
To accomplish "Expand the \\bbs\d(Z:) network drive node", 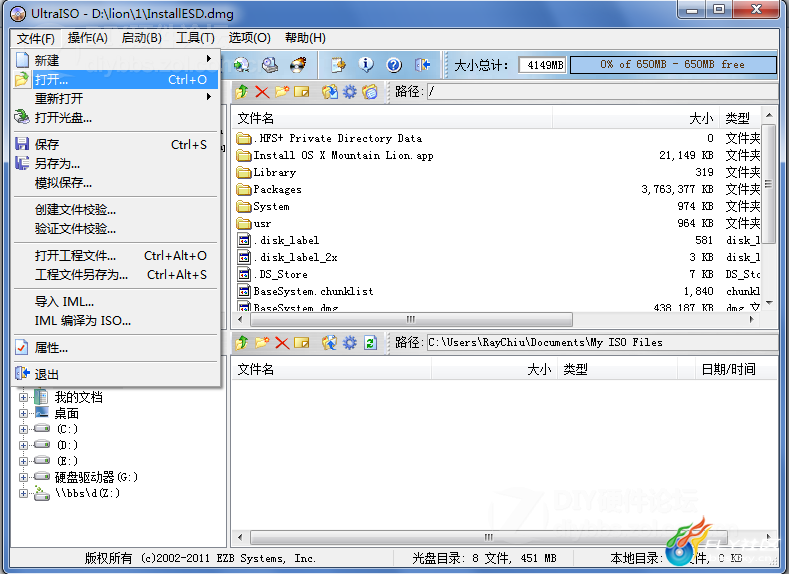I will [x=23, y=493].
